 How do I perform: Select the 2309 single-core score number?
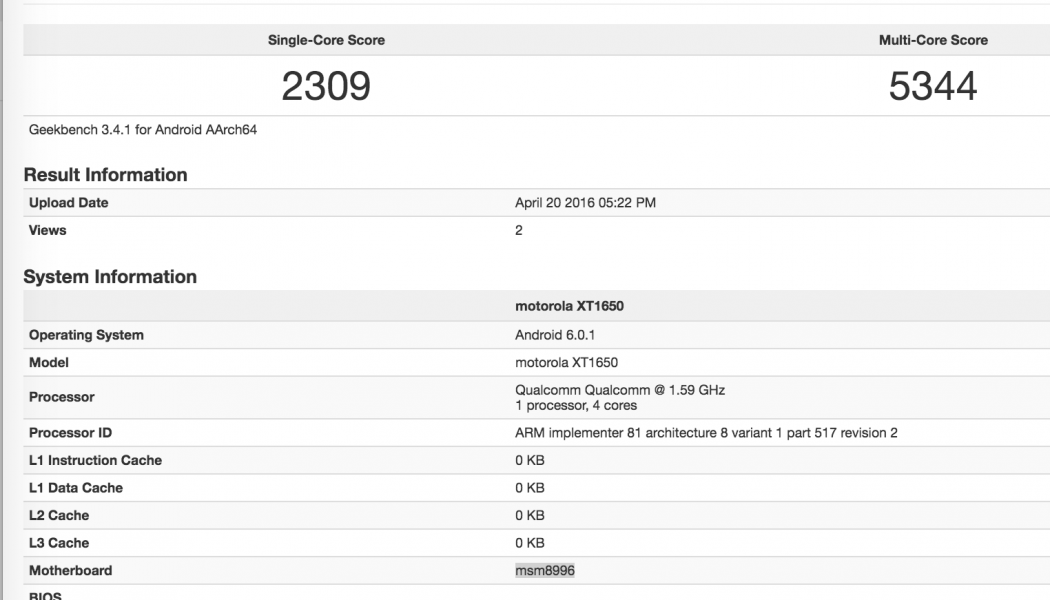(x=326, y=87)
